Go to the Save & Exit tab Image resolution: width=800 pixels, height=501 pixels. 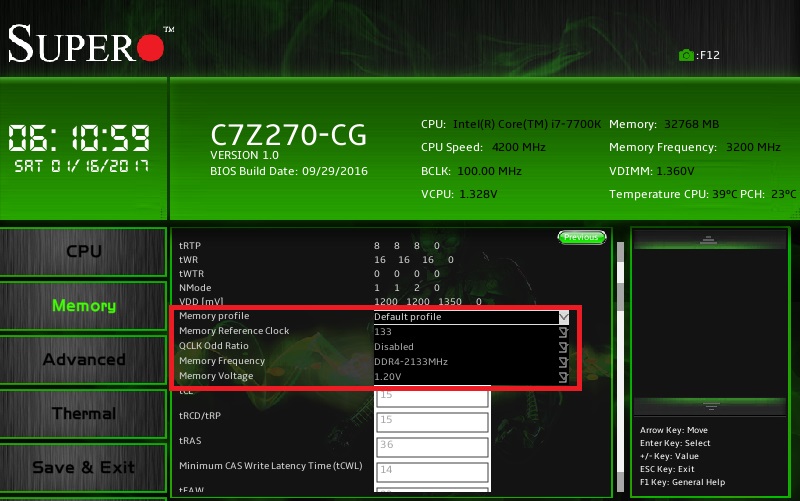click(84, 467)
